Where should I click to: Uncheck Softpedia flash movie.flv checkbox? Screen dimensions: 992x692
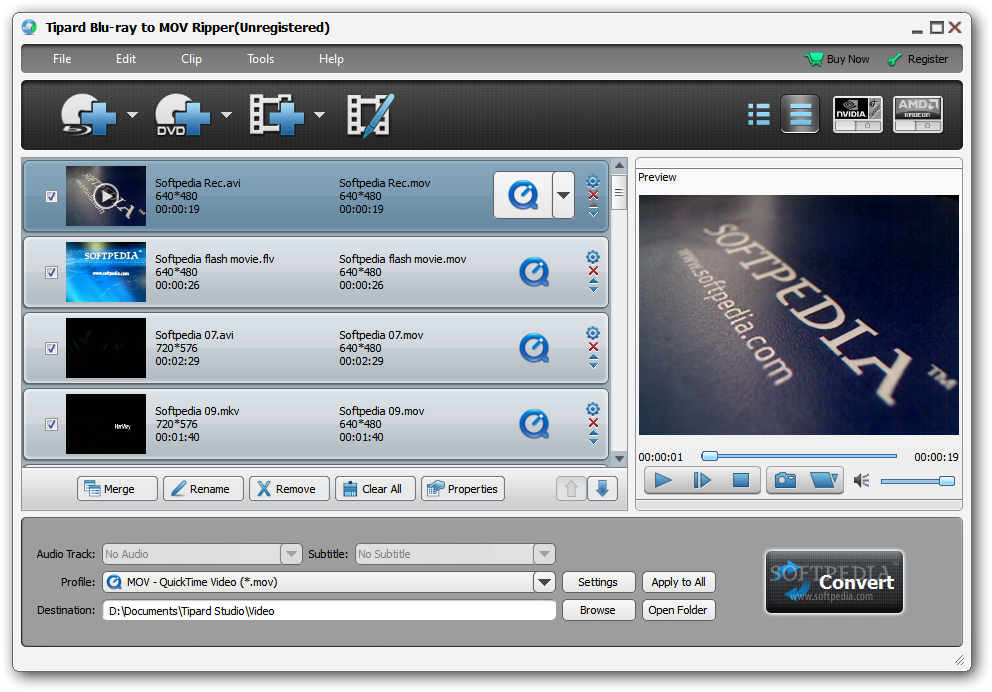coord(51,273)
